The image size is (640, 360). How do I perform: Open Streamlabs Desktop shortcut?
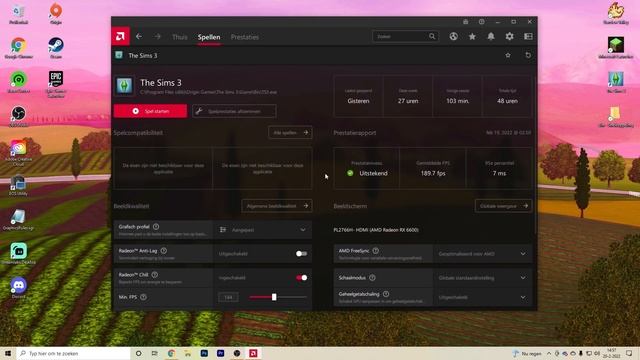[x=18, y=253]
